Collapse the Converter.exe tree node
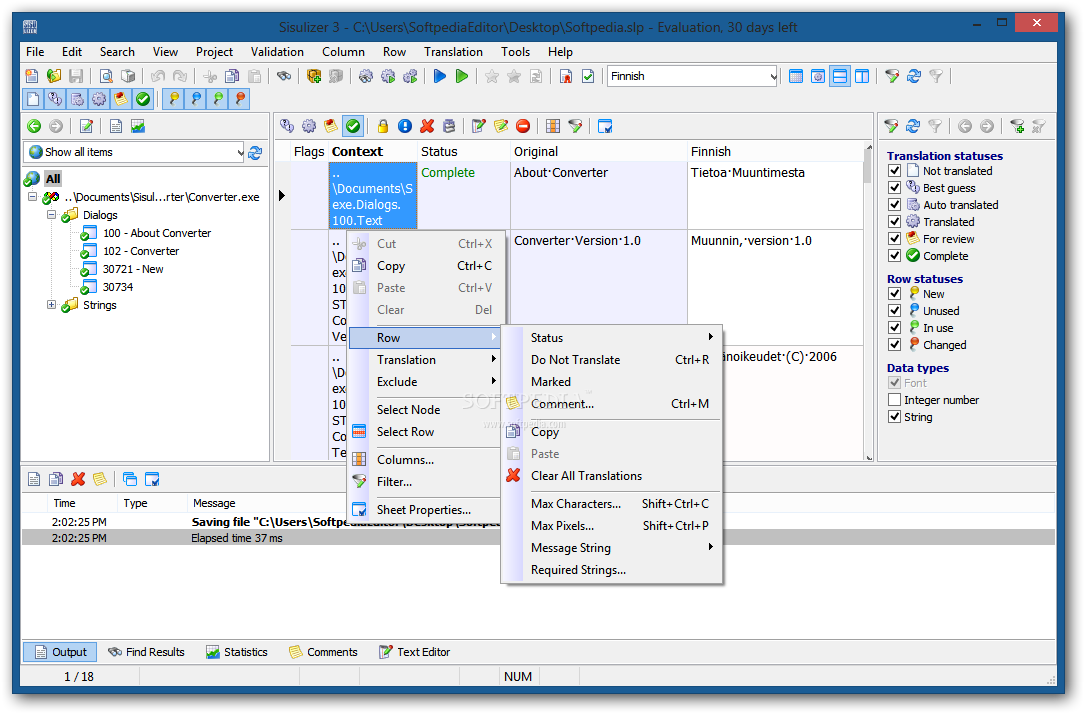This screenshot has width=1085, height=714. [33, 197]
